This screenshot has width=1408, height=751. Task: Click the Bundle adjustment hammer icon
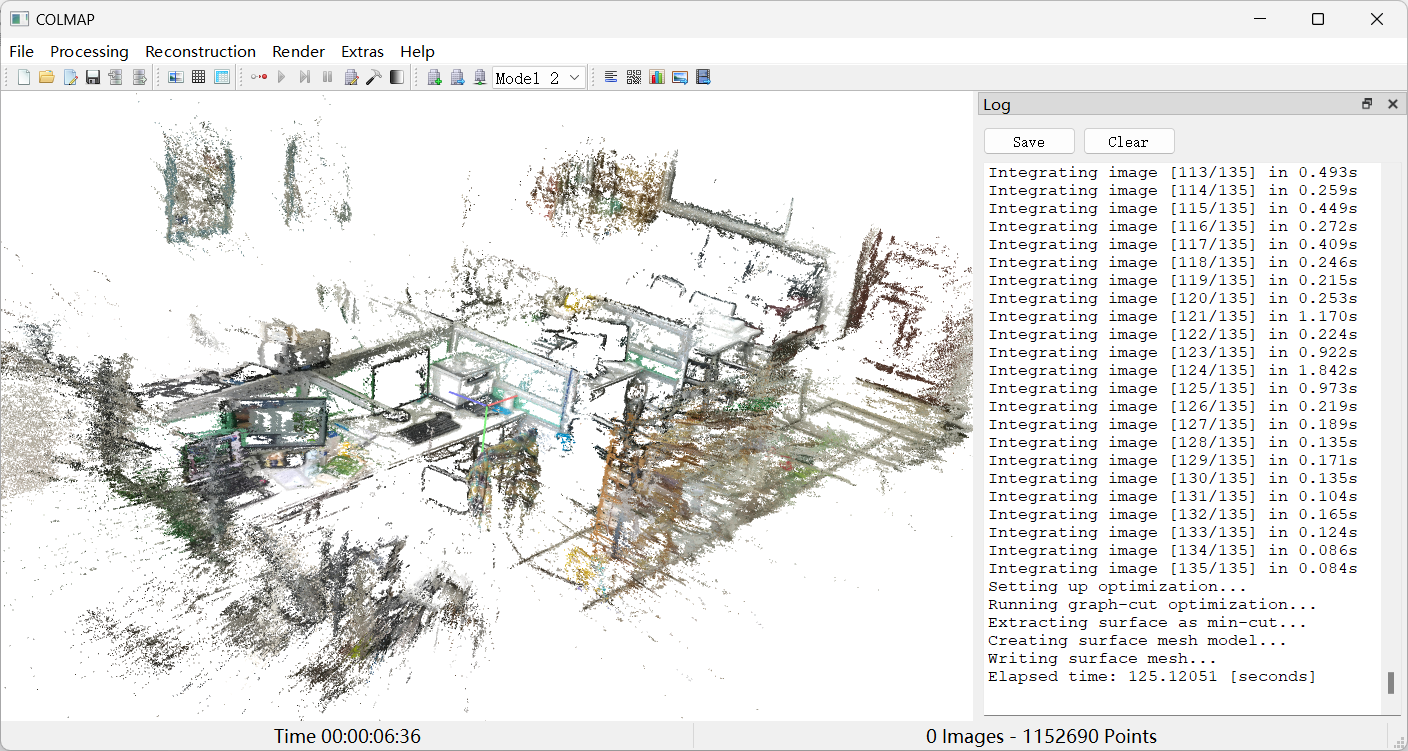click(374, 77)
